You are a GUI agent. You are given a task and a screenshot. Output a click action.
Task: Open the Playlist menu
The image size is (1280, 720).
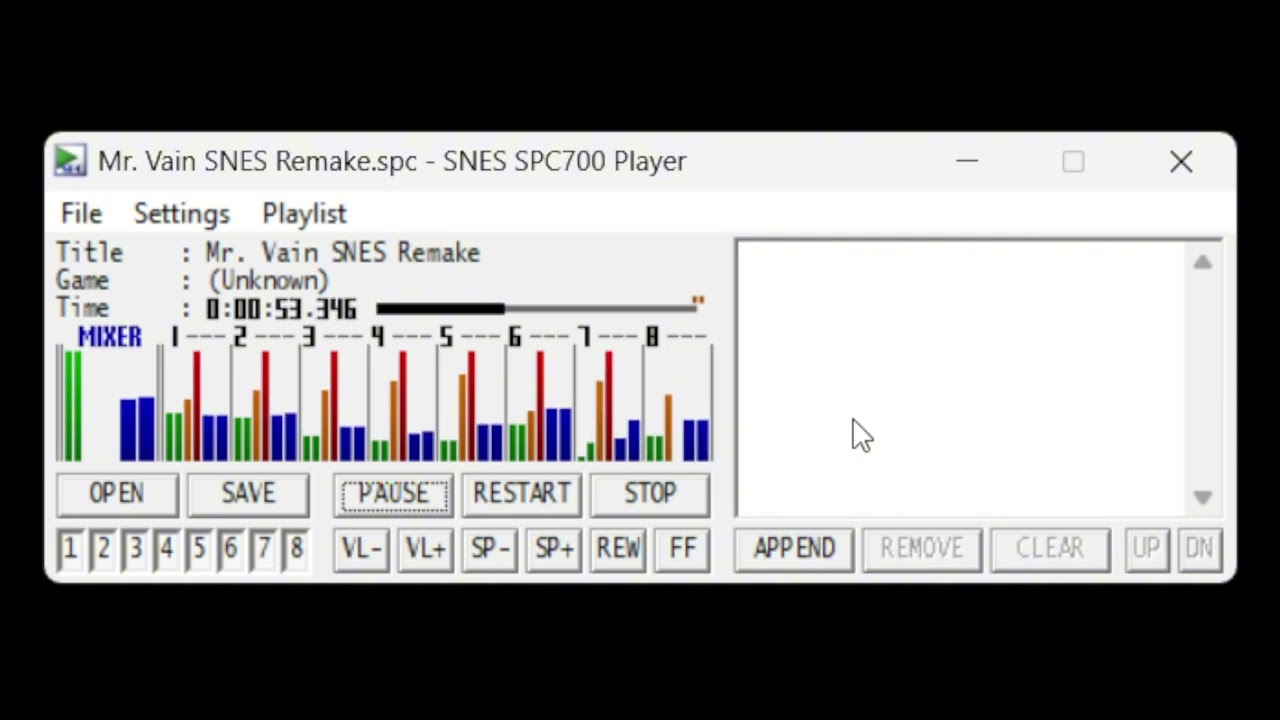click(304, 214)
